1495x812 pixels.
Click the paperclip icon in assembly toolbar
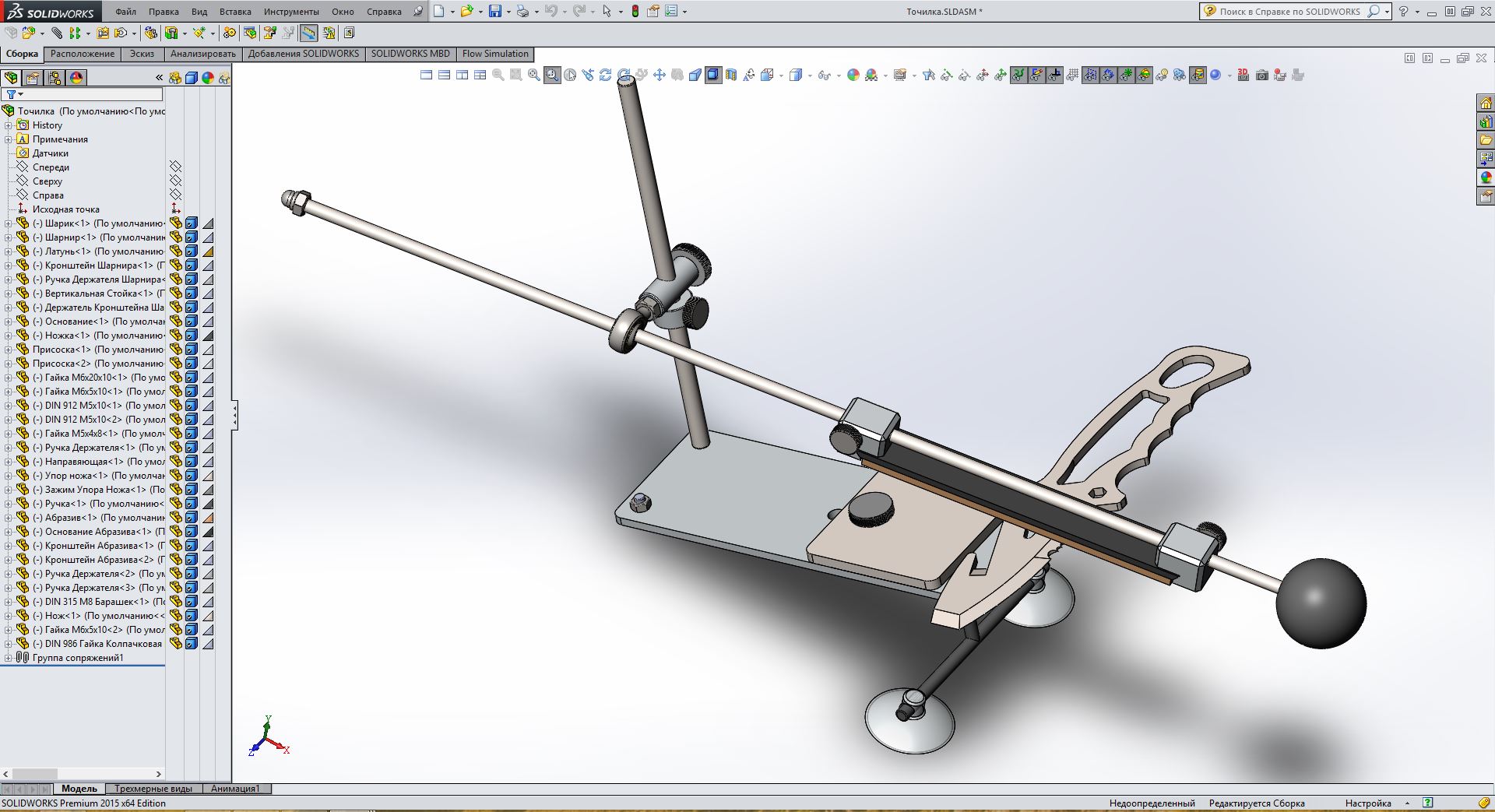pos(57,33)
